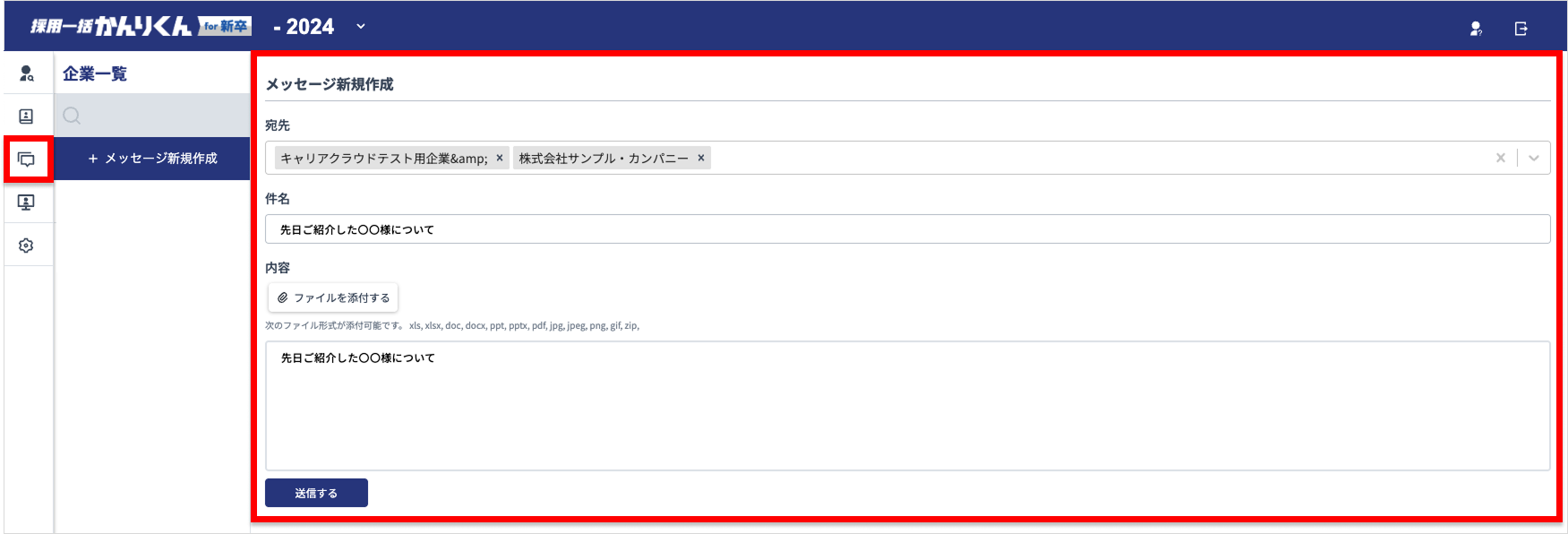The image size is (1568, 534).
Task: Open the candidate search icon in sidebar
Action: point(27,73)
